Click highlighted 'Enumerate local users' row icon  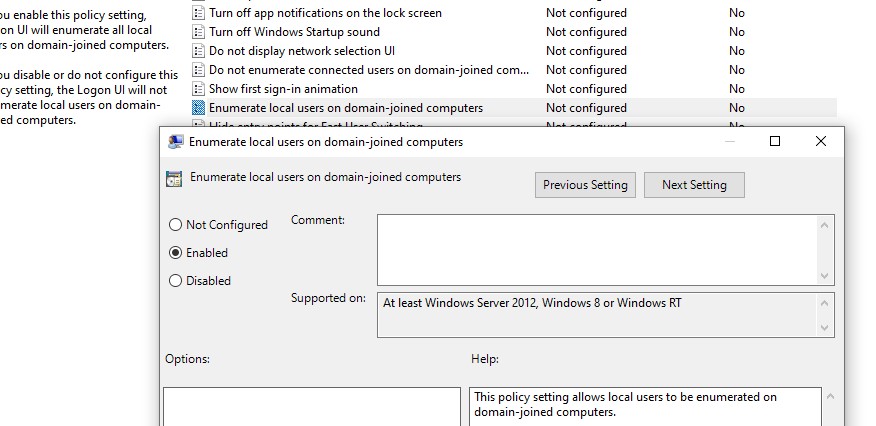pyautogui.click(x=198, y=108)
